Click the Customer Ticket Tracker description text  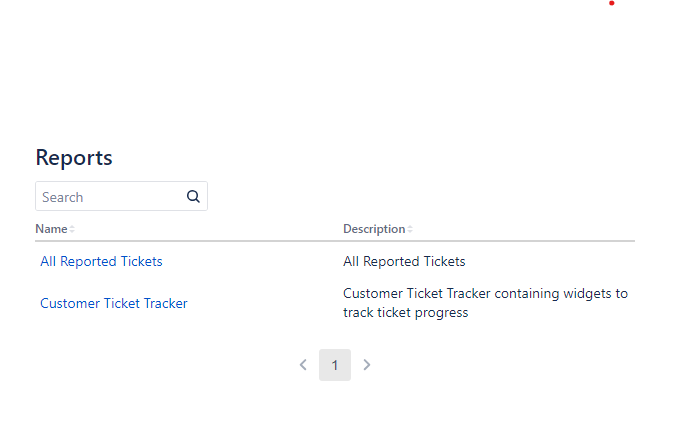[x=485, y=303]
